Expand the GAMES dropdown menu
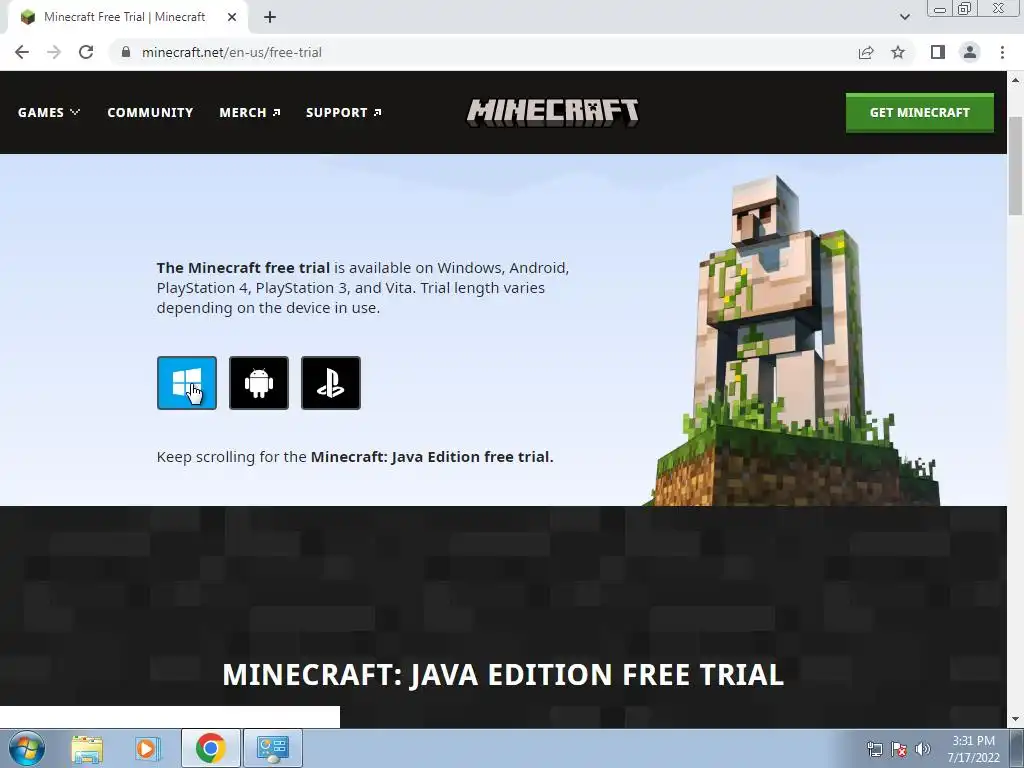 (x=49, y=112)
